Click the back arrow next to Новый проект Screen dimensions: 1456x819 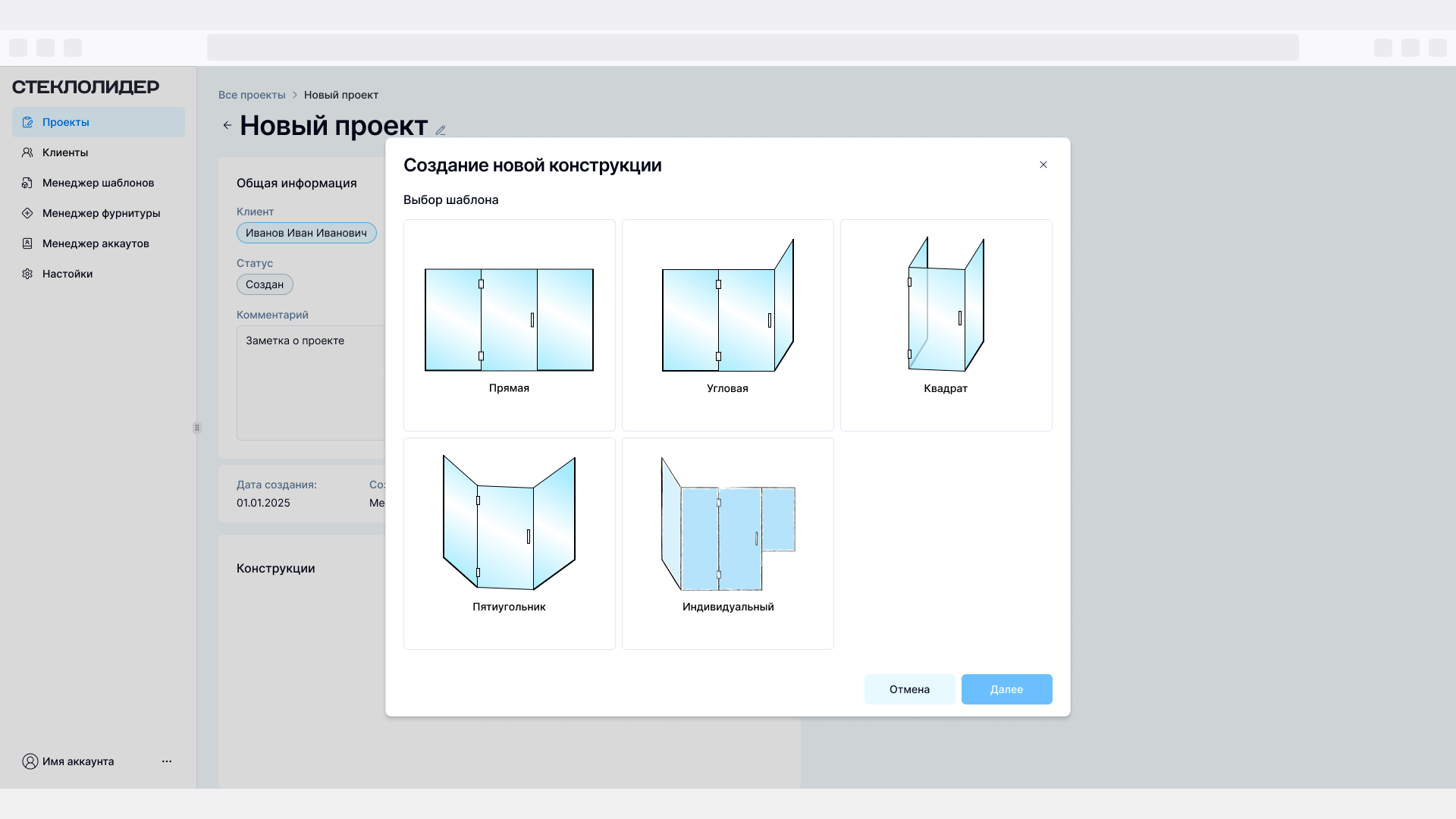click(227, 125)
